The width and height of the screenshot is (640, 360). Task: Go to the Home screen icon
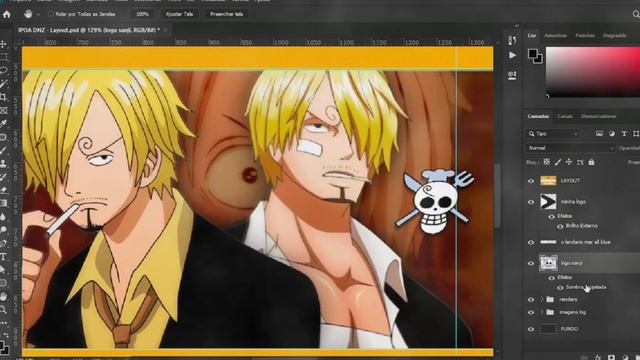[7, 14]
